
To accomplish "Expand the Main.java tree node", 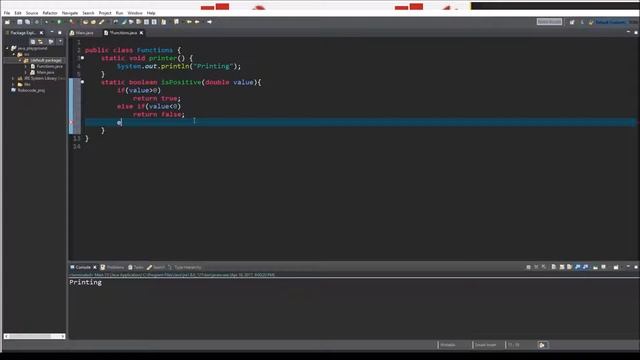I will click(26, 72).
